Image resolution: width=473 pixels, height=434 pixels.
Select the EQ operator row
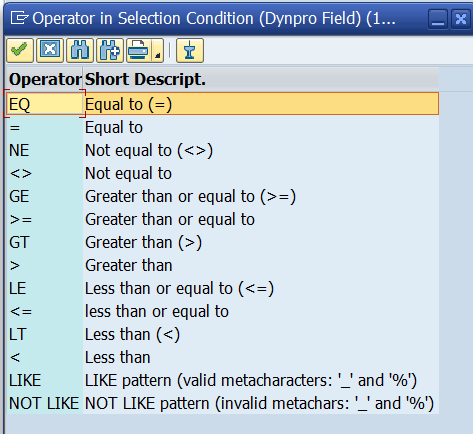pyautogui.click(x=222, y=104)
